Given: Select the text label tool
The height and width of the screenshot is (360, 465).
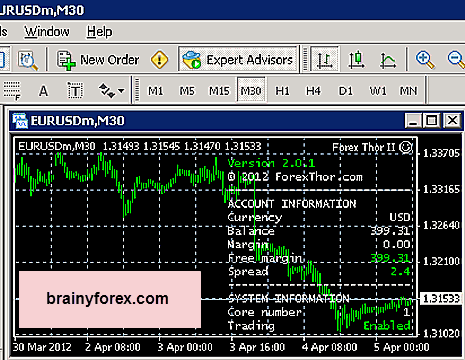Looking at the screenshot, I should (75, 91).
